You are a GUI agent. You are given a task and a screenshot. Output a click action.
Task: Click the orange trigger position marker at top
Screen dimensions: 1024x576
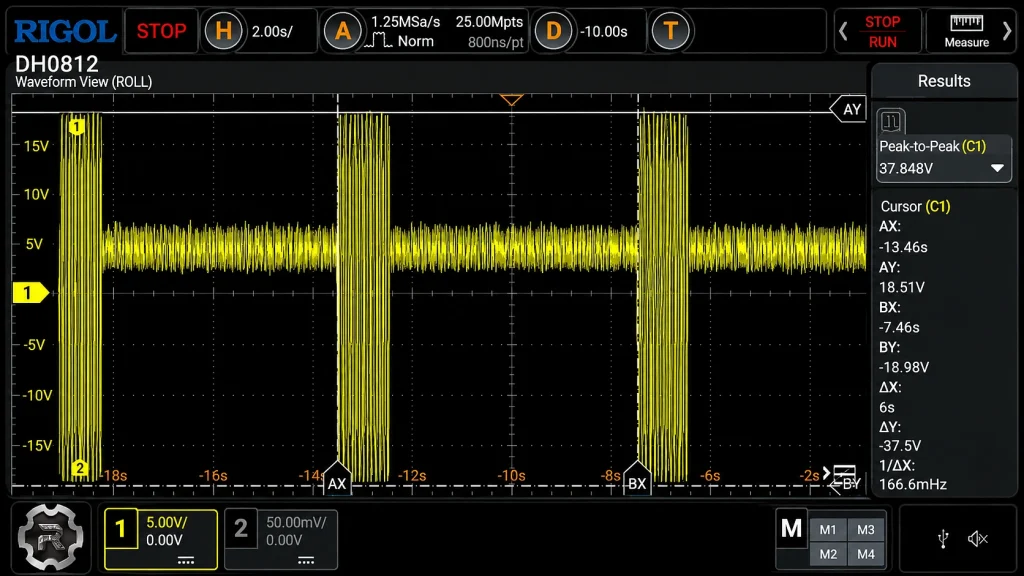pos(511,100)
